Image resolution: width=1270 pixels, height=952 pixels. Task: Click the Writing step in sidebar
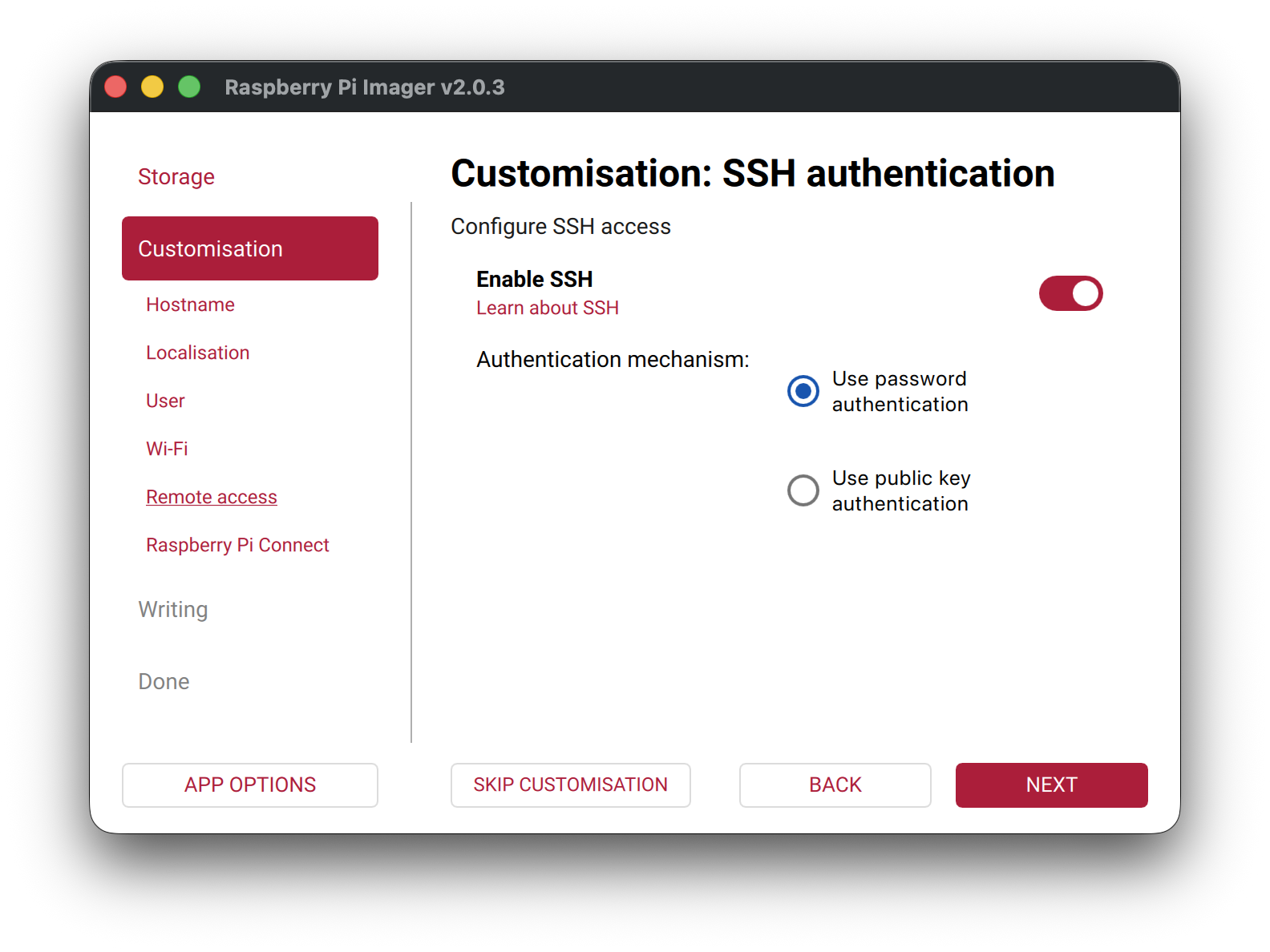point(173,609)
